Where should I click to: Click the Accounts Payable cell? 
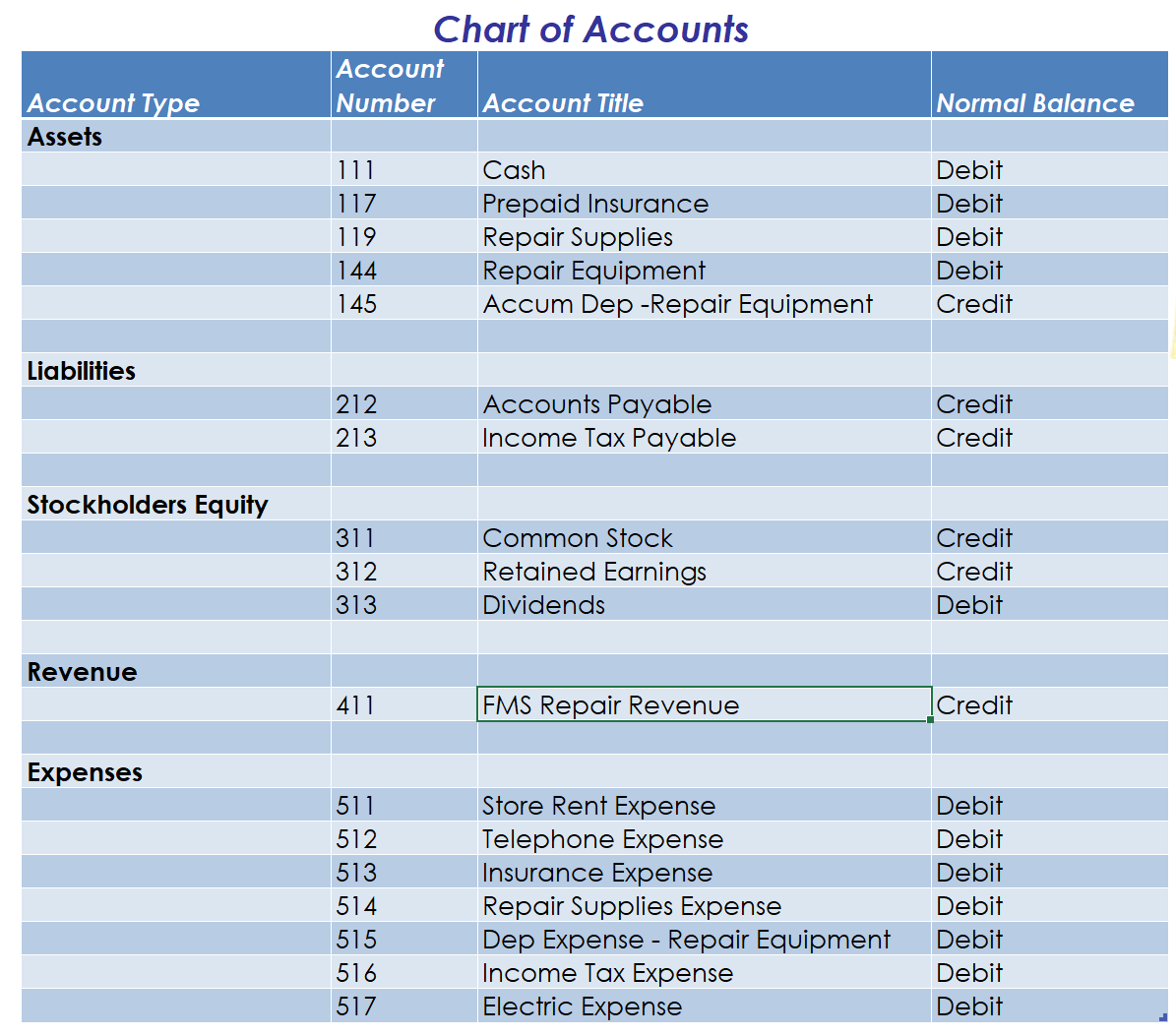click(x=597, y=404)
